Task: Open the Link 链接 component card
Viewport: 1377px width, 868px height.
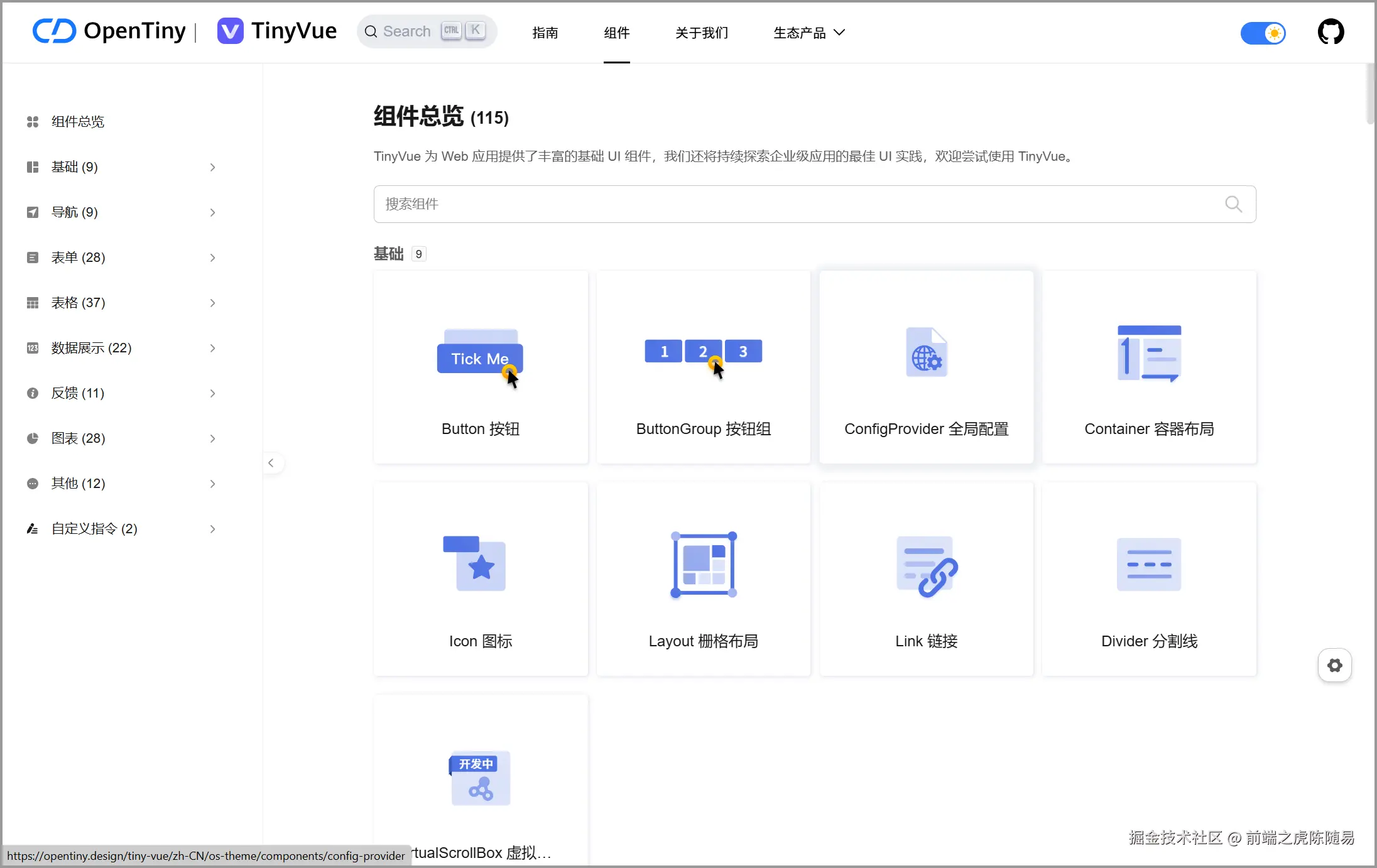Action: click(927, 578)
